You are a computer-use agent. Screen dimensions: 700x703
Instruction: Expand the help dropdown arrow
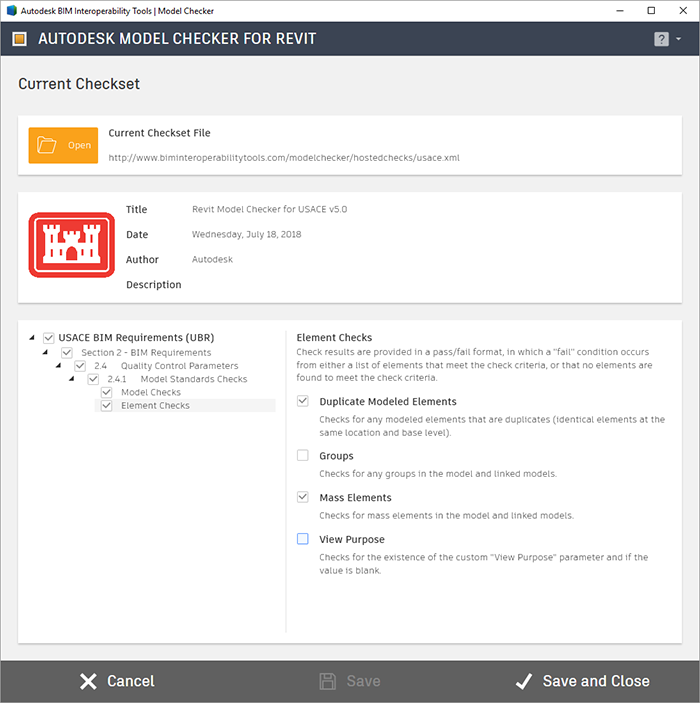tap(678, 39)
